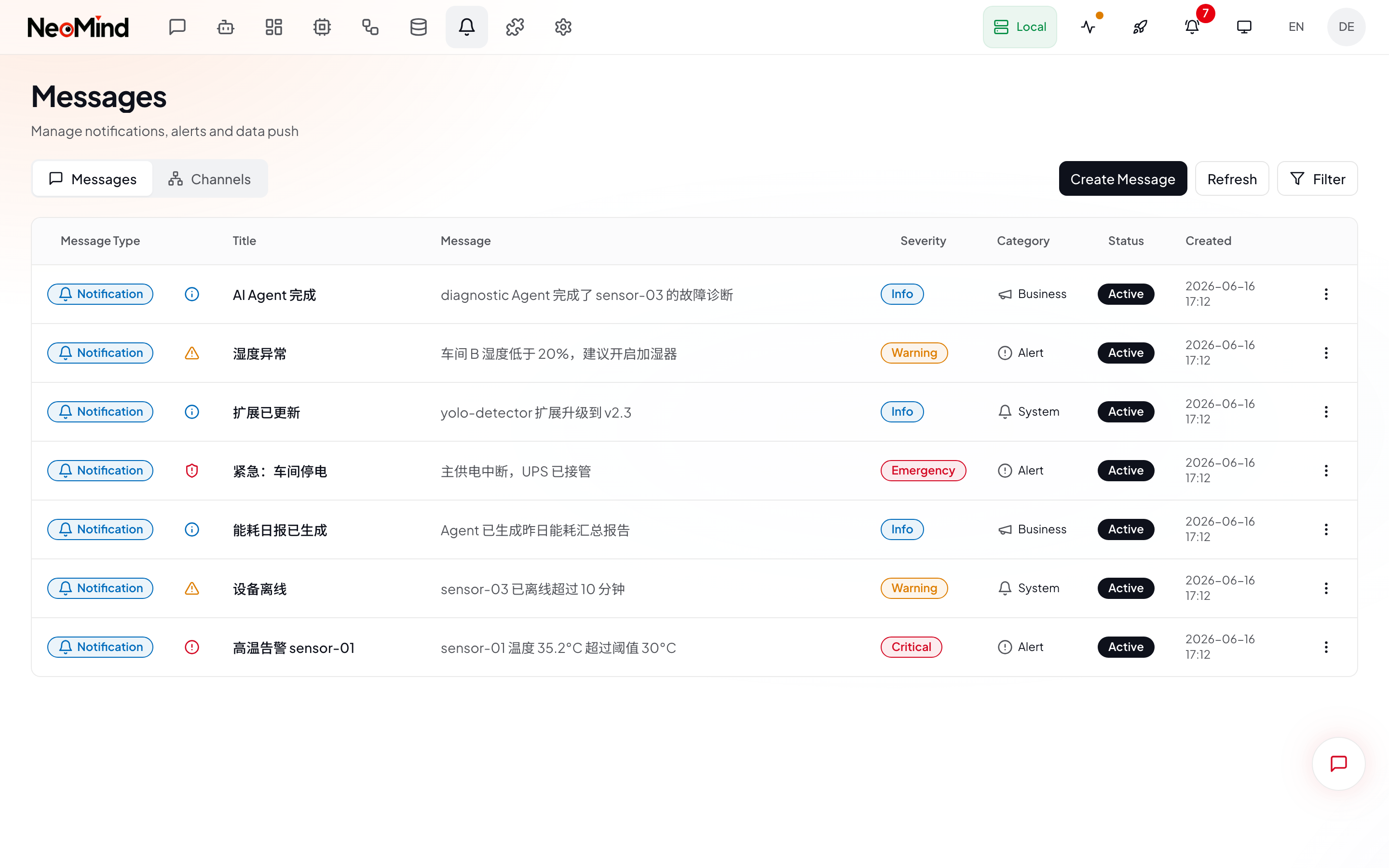The image size is (1389, 868).
Task: Open row menu for 能耗日报已生成
Action: 1326,529
